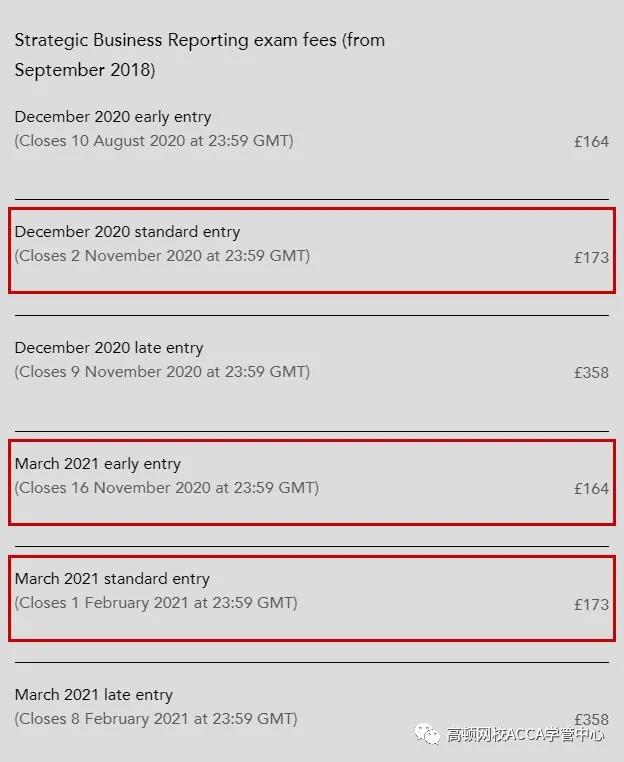The width and height of the screenshot is (624, 762).
Task: Select March 2021 late entry title
Action: click(94, 695)
